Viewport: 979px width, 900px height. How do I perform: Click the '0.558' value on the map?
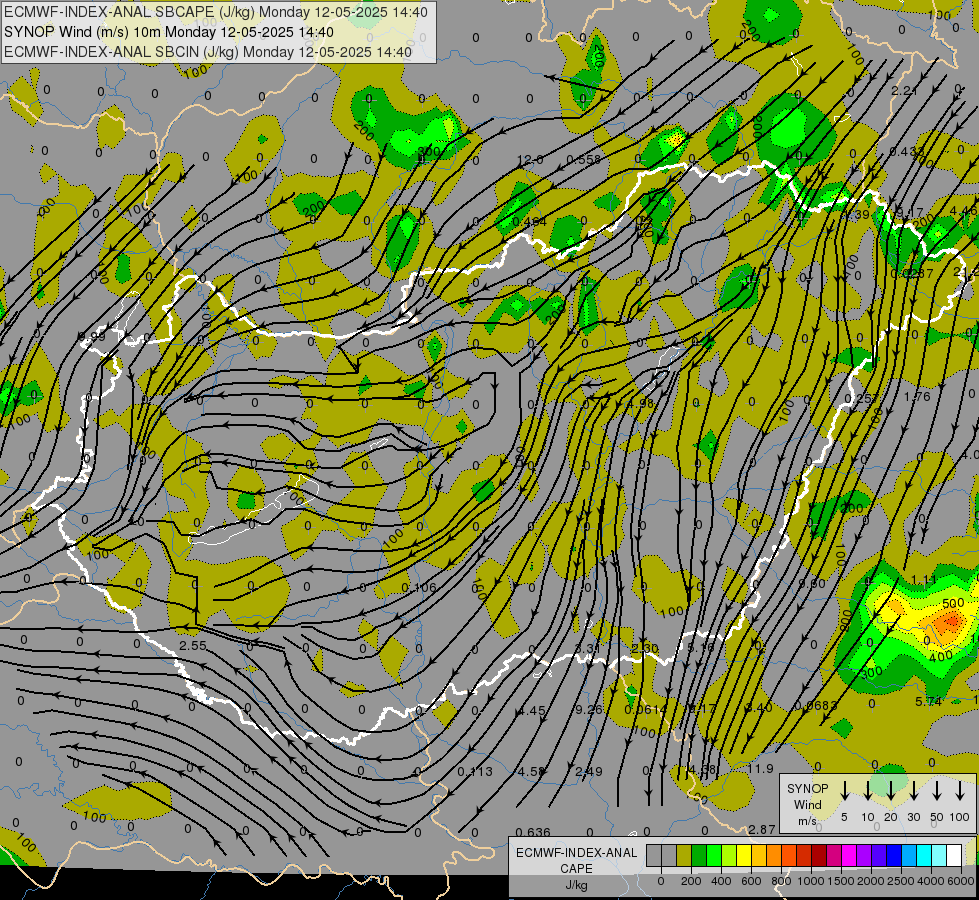(x=583, y=160)
